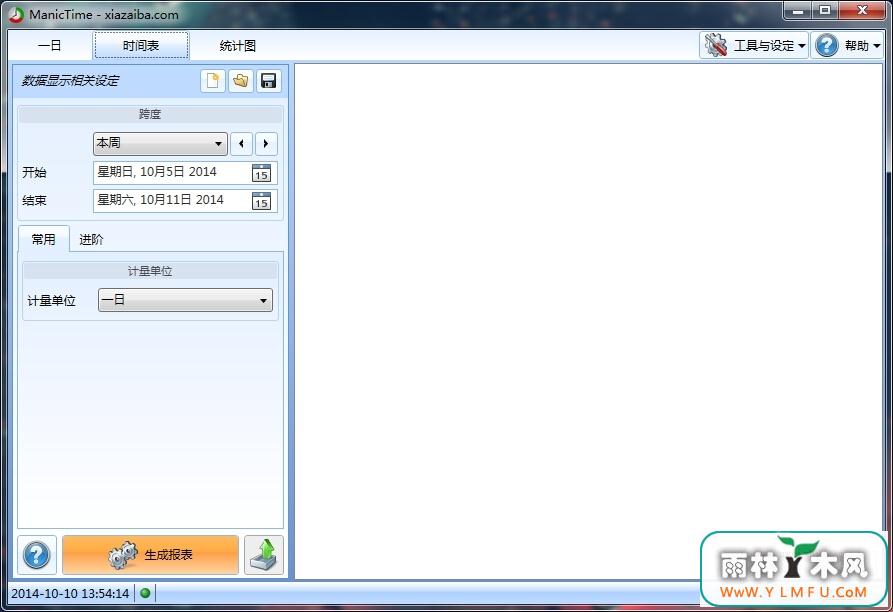Open saved settings folder icon

[241, 81]
